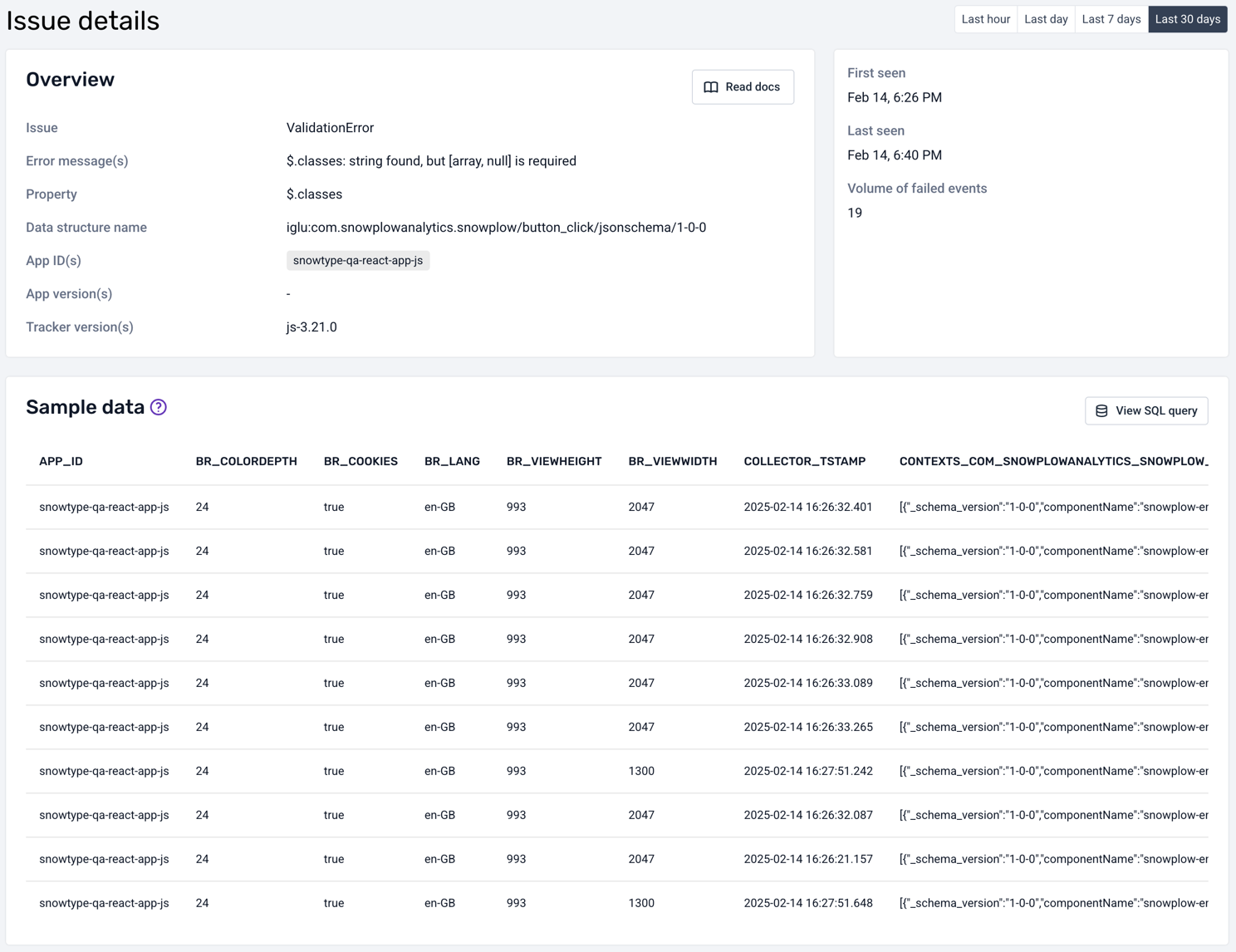The width and height of the screenshot is (1236, 952).
Task: Click the book icon in Read docs
Action: click(x=711, y=87)
